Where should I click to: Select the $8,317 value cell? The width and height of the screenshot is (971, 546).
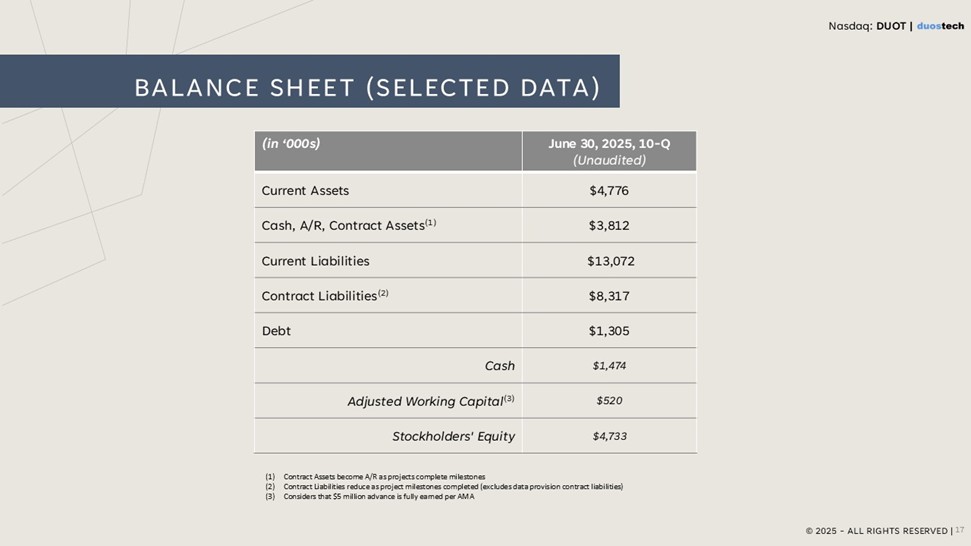[609, 296]
